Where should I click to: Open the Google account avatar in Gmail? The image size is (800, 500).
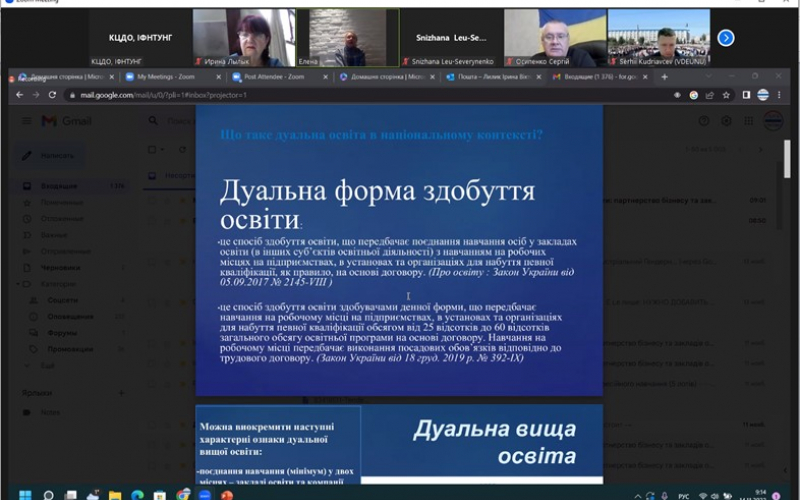[773, 121]
